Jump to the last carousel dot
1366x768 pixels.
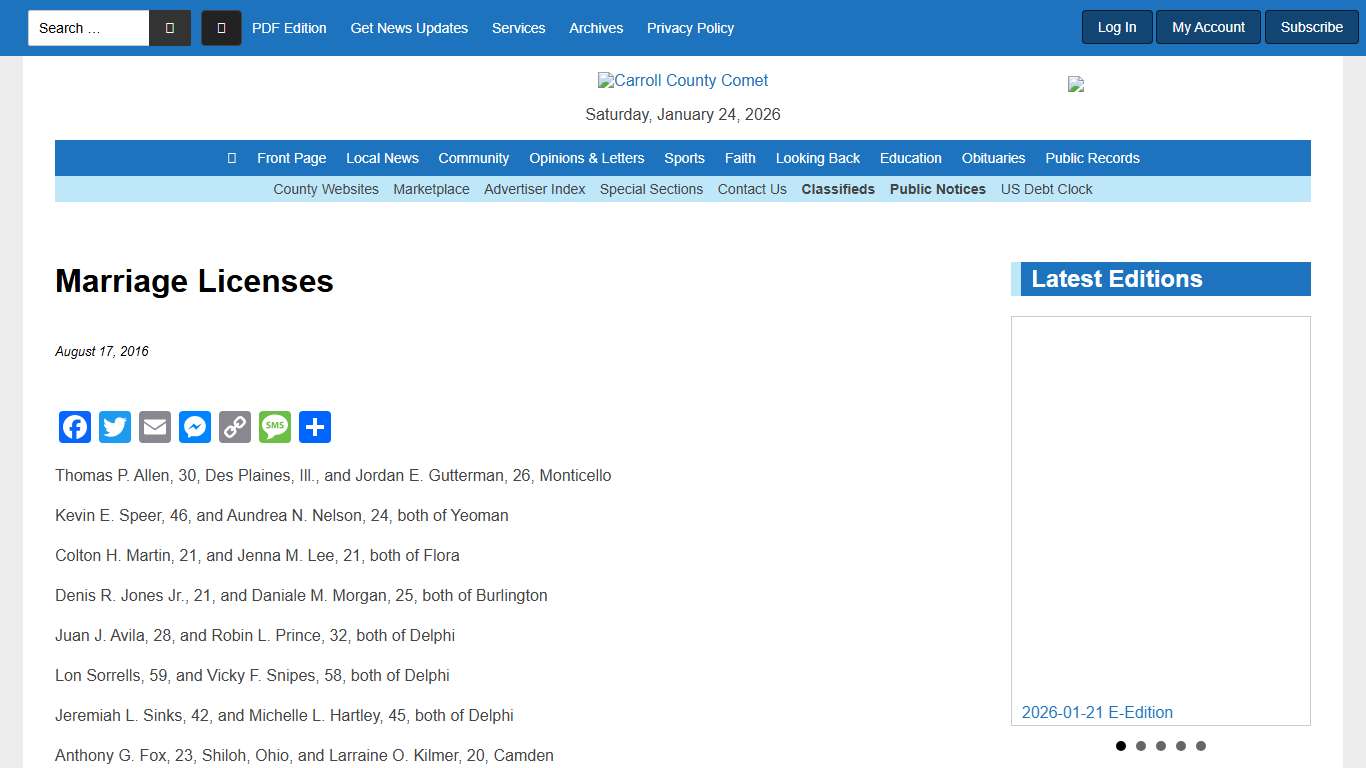(1201, 746)
